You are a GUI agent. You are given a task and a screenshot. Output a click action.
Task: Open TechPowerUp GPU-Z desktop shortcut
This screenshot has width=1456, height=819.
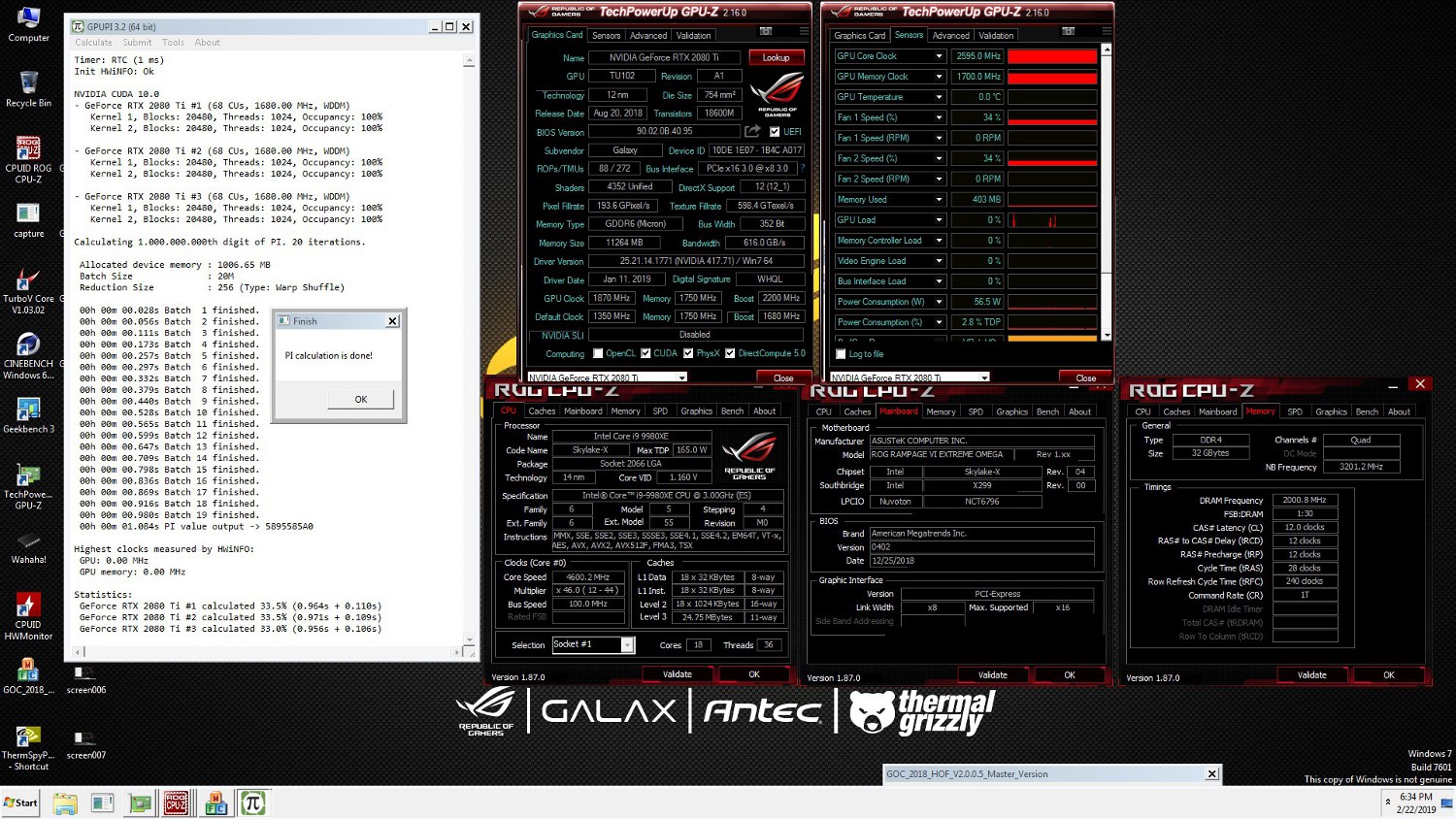coord(28,487)
